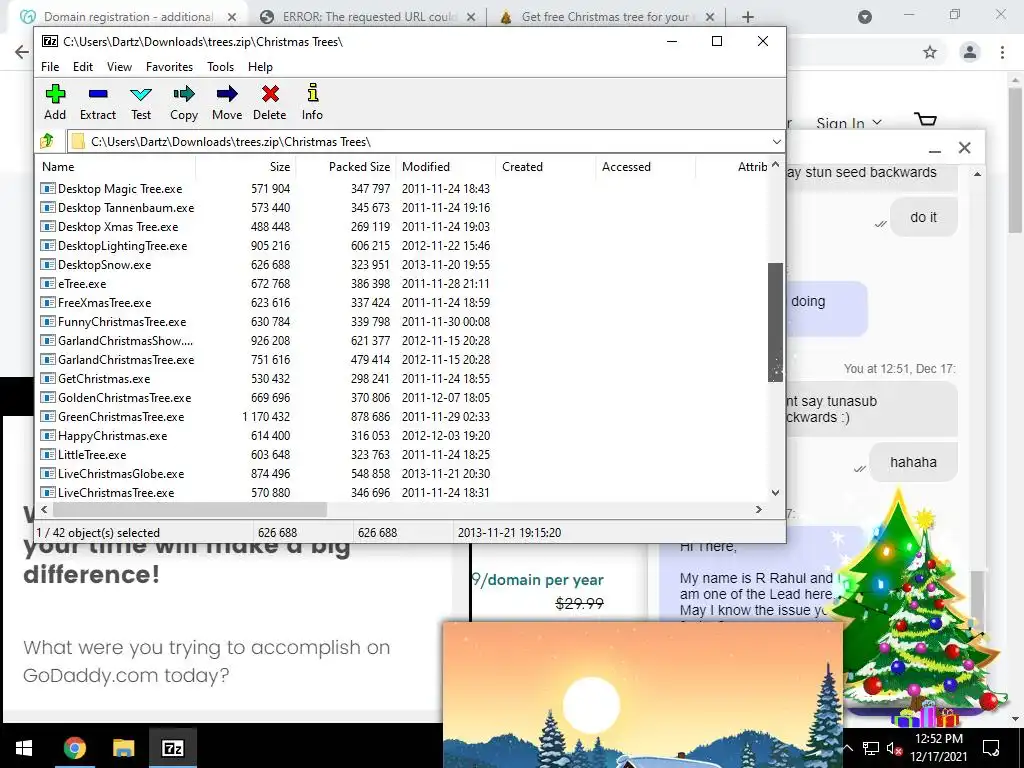This screenshot has width=1024, height=768.
Task: Select LiveChristmasTree.exe file
Action: (x=116, y=492)
